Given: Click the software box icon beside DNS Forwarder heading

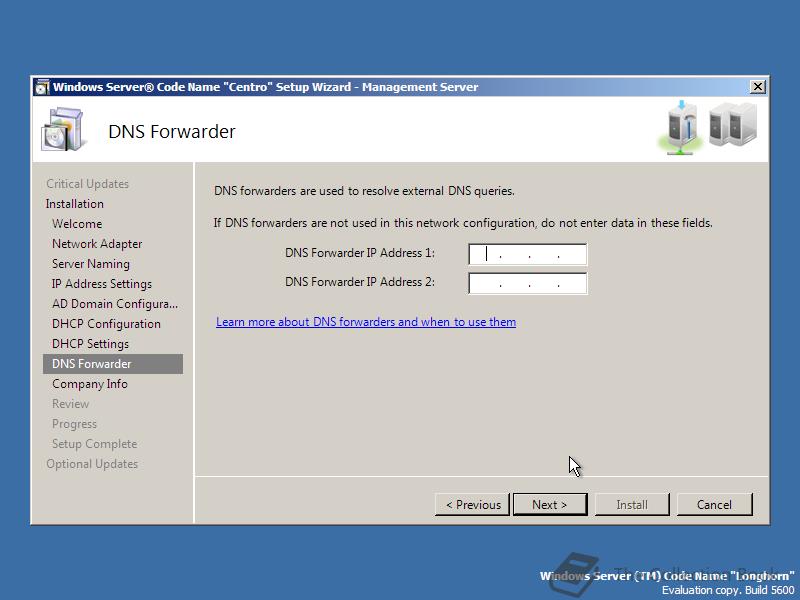Looking at the screenshot, I should (62, 130).
